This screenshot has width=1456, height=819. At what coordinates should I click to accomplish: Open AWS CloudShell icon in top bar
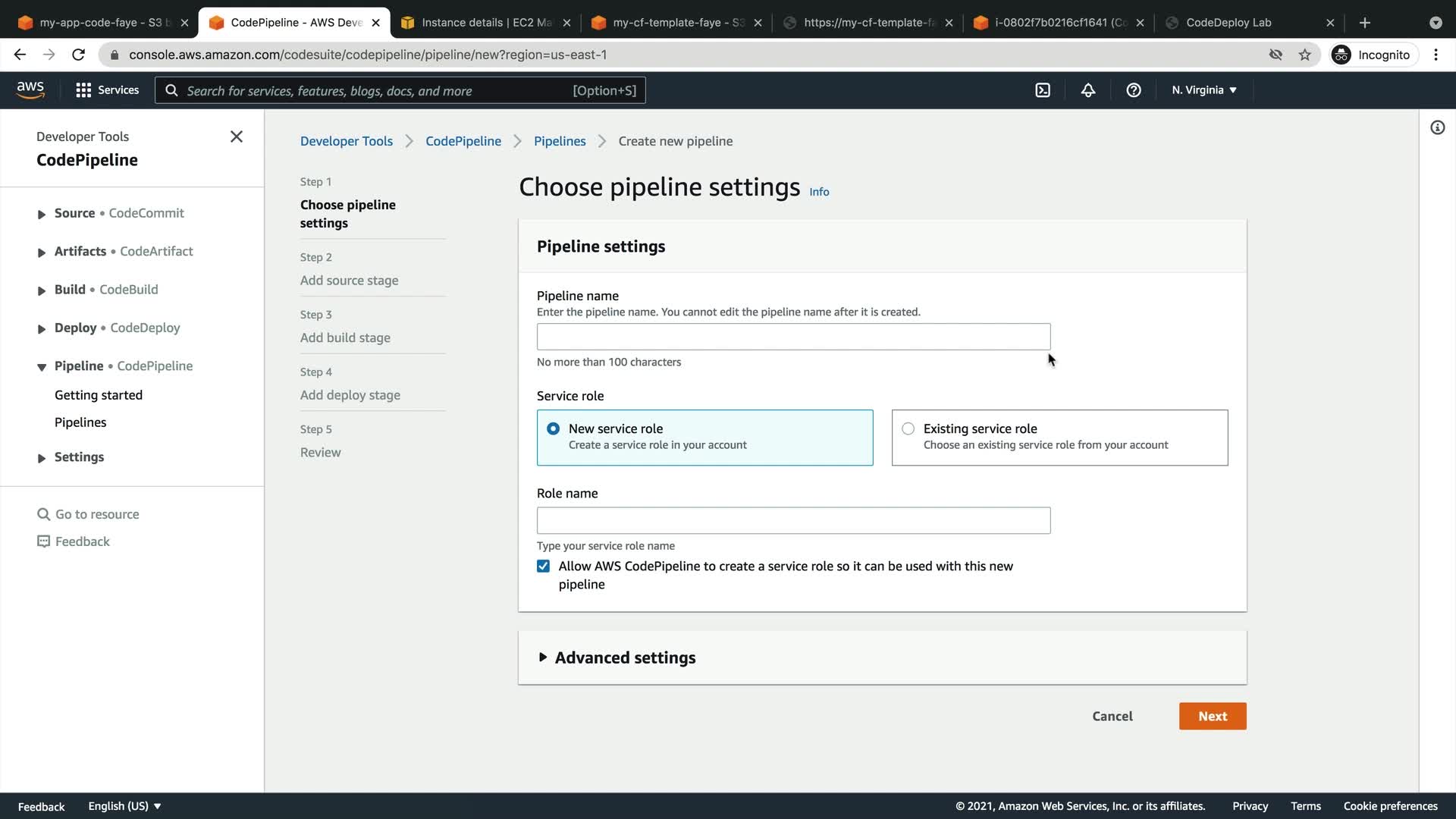click(1043, 90)
